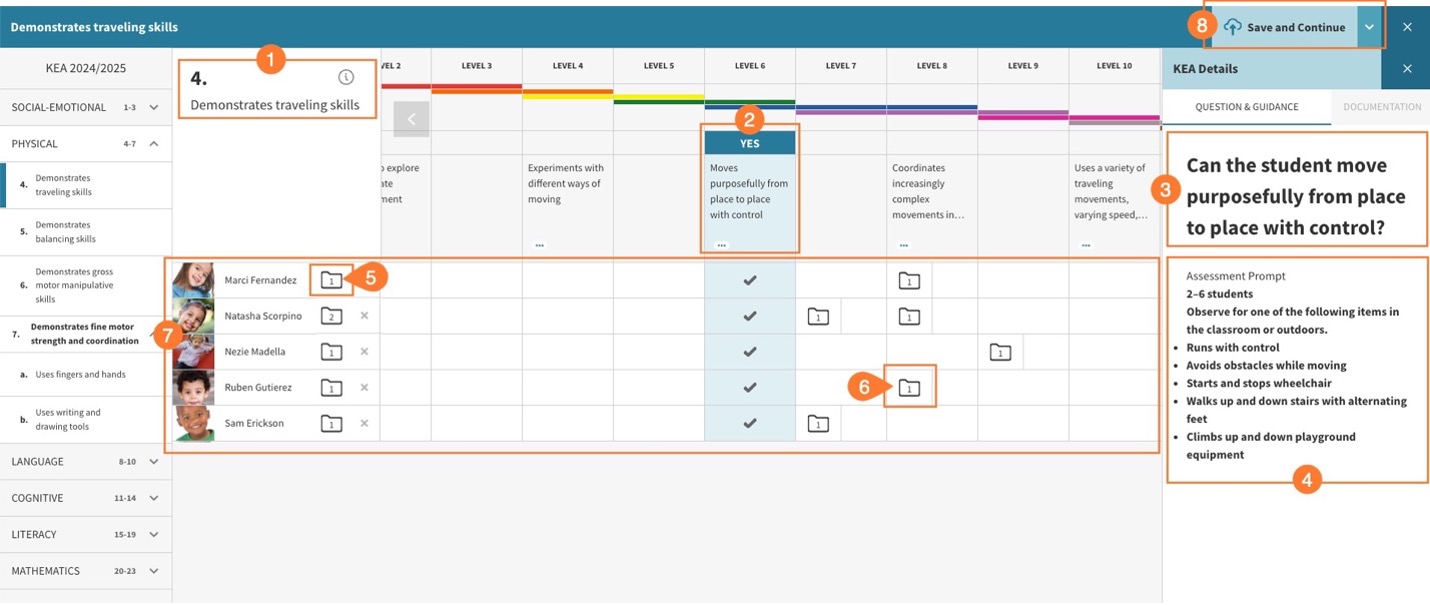The width and height of the screenshot is (1430, 605).
Task: Select Demonstrates balancing skills objective
Action: pos(62,232)
